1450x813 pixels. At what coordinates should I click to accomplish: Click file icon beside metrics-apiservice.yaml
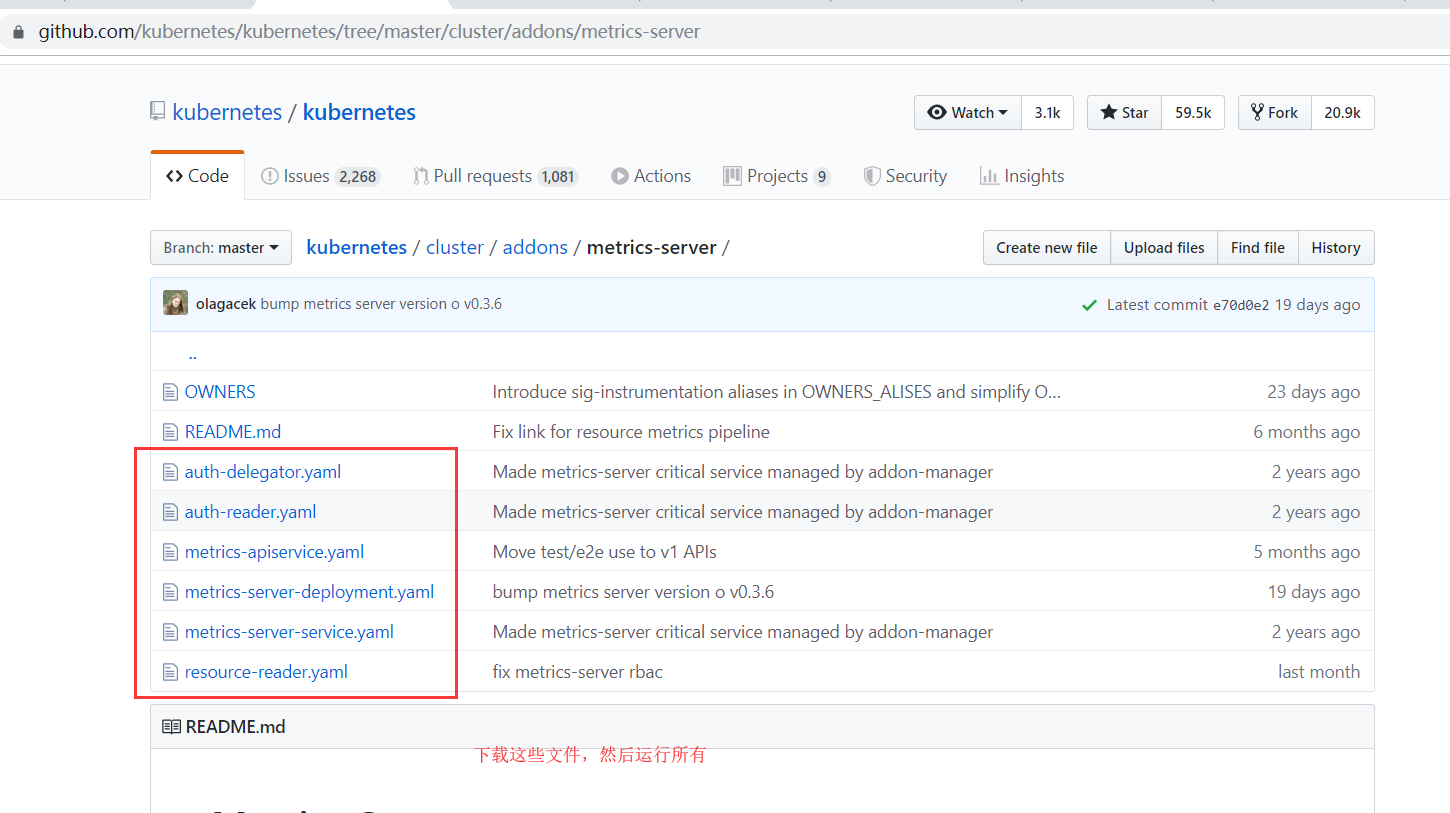[x=171, y=552]
